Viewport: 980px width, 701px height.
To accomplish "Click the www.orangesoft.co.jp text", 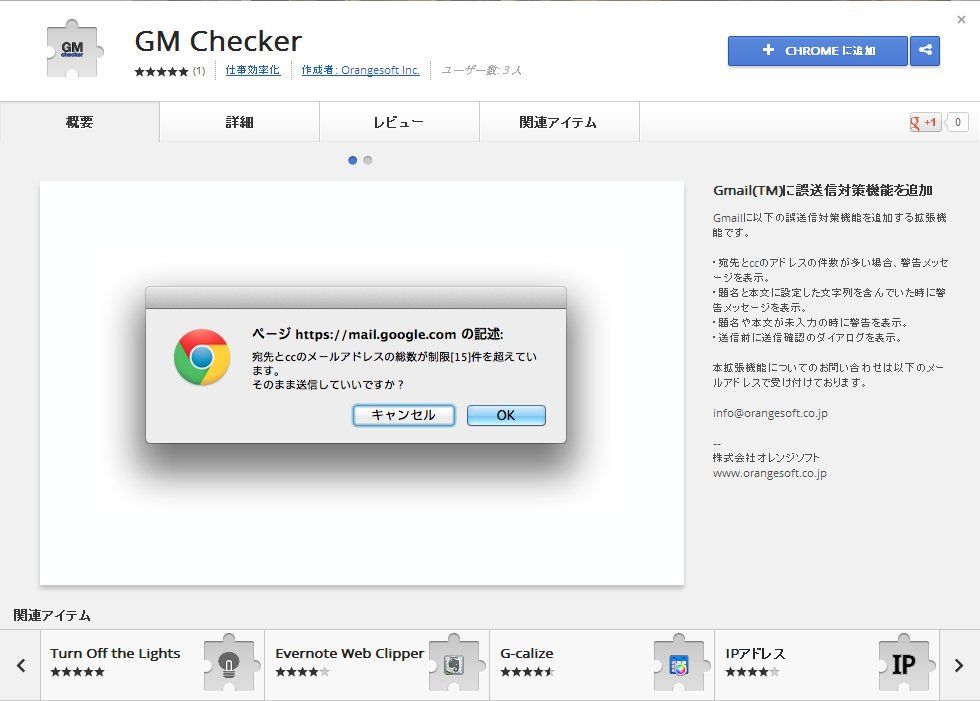I will 769,473.
